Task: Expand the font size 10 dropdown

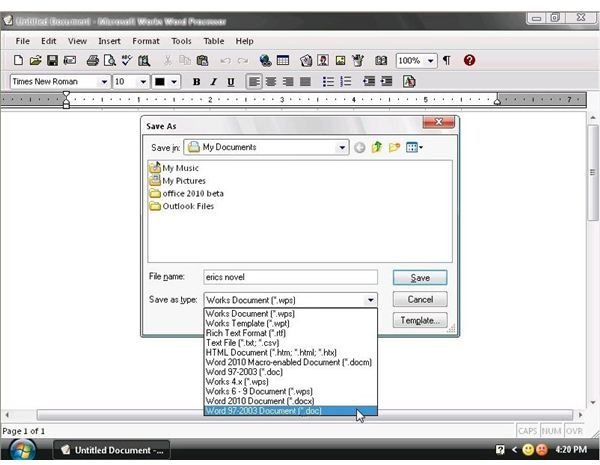Action: pos(143,82)
